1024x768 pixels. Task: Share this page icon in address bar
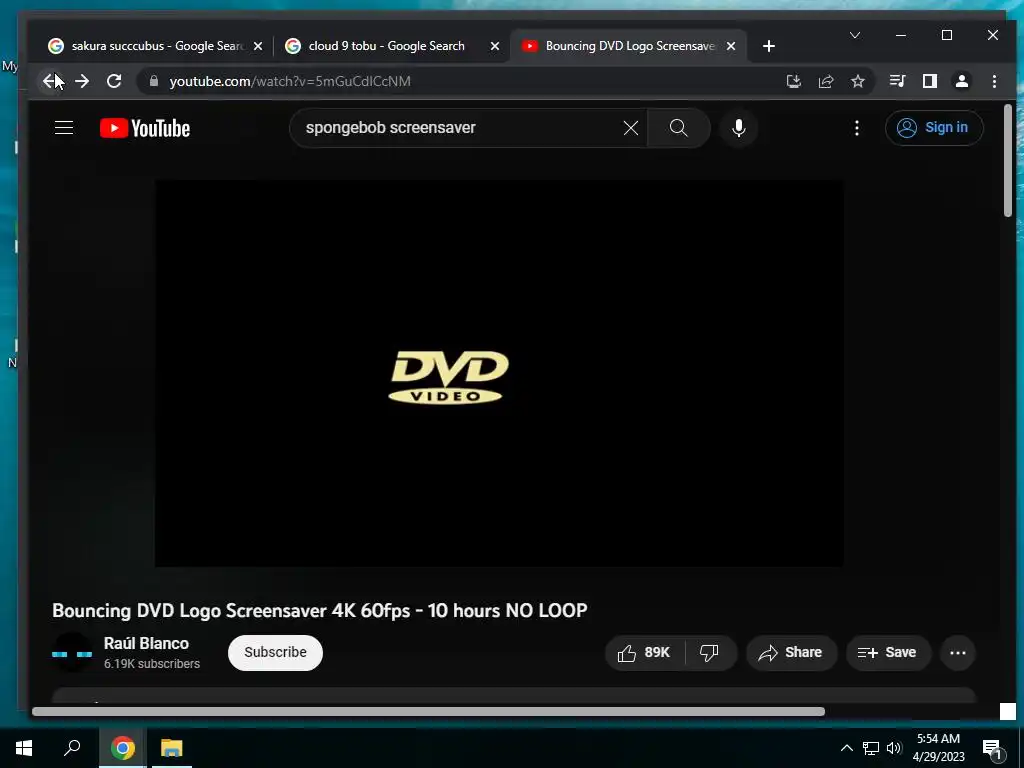pos(826,81)
